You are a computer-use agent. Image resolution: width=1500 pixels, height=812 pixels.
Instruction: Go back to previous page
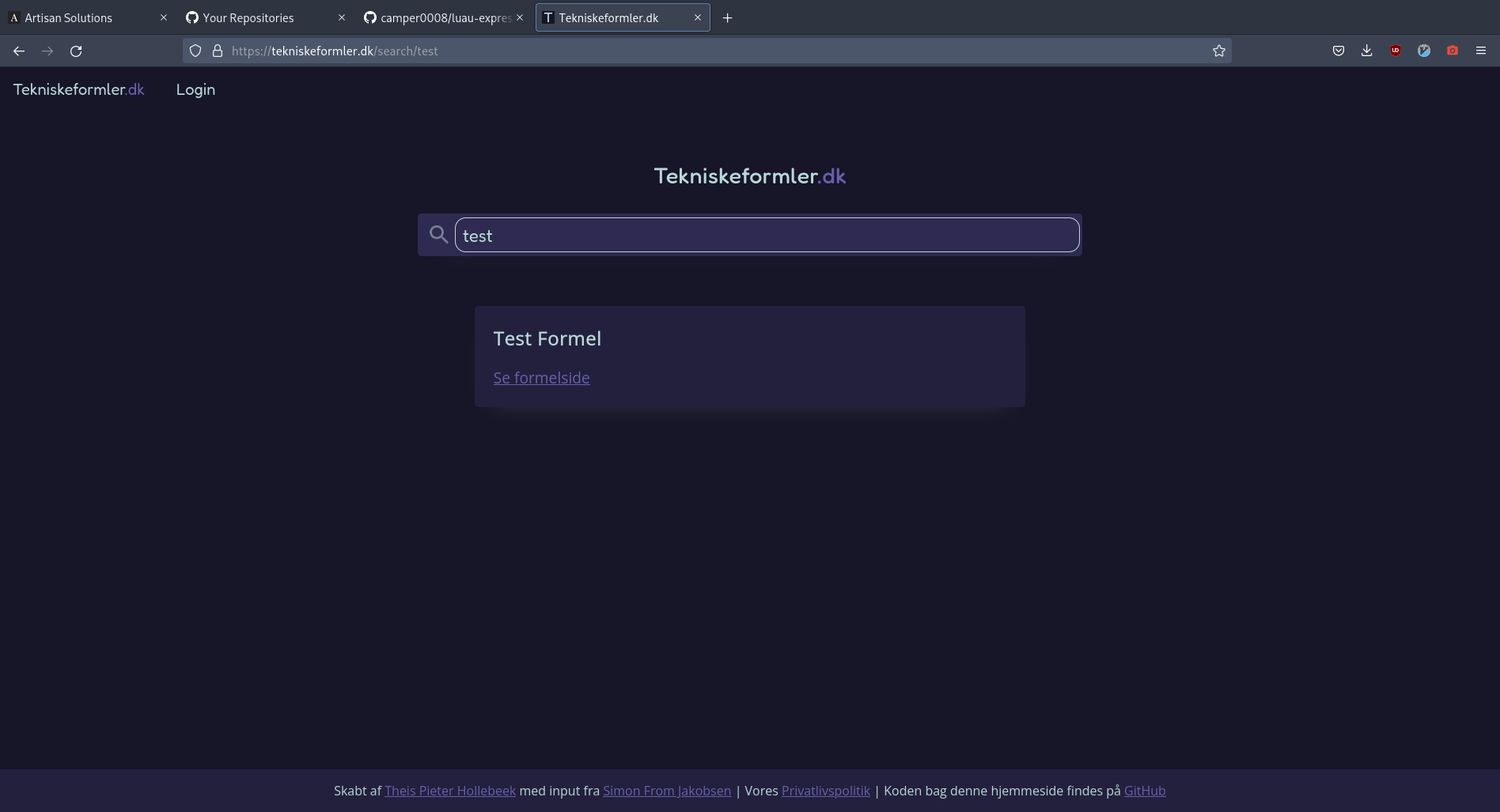coord(19,51)
